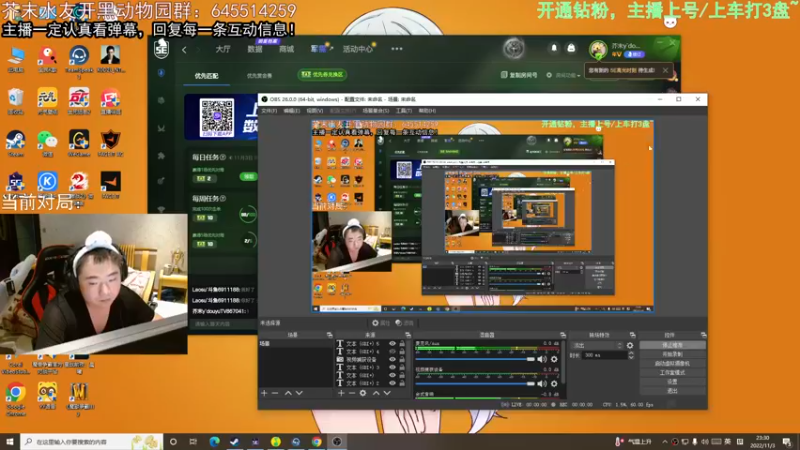Adjust the transition duration stepper arrows
Viewport: 800px width, 450px height.
tap(631, 355)
